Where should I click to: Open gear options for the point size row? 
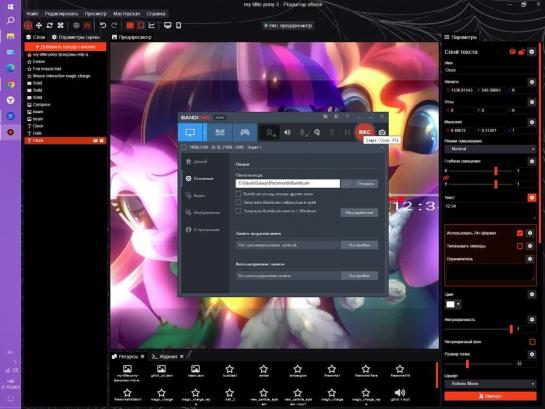(x=531, y=354)
